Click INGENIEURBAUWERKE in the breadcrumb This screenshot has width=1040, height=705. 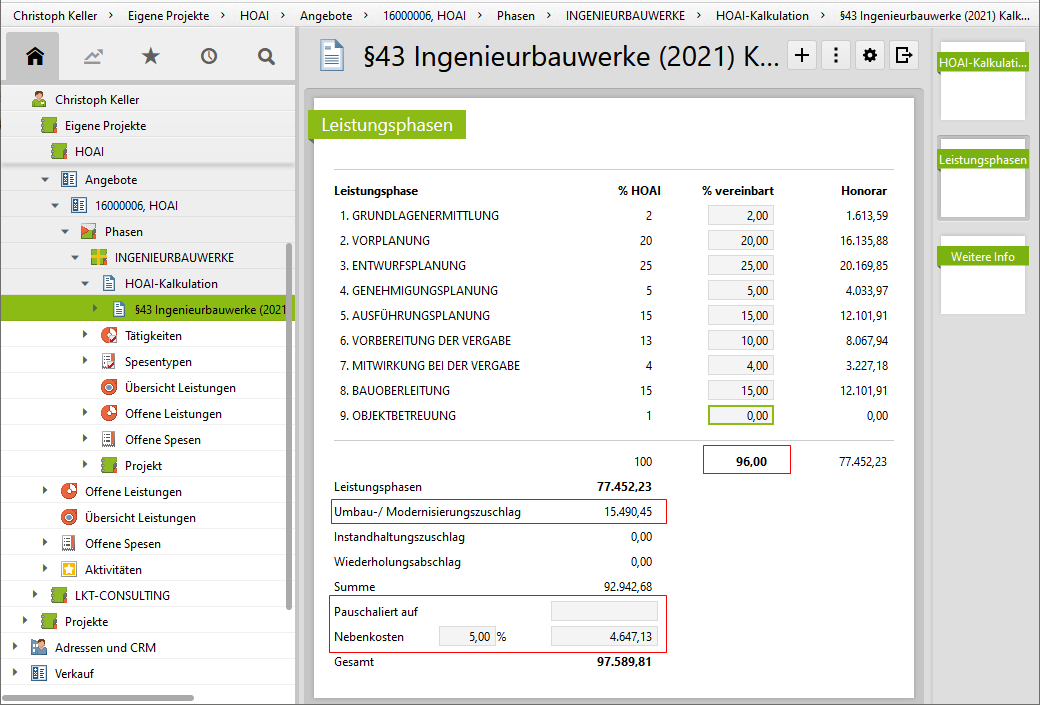click(624, 16)
